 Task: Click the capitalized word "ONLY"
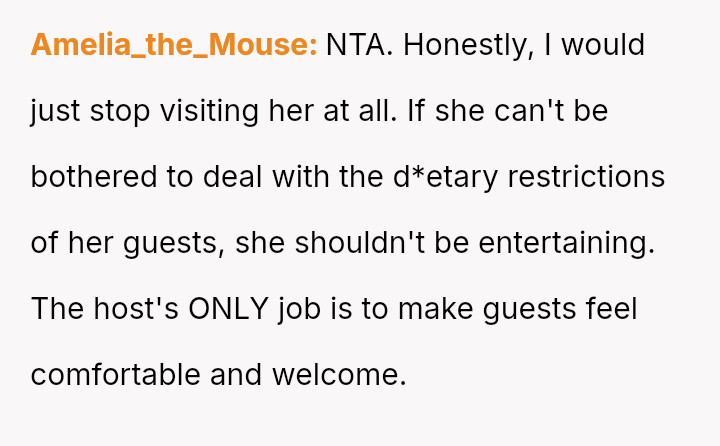tap(228, 309)
